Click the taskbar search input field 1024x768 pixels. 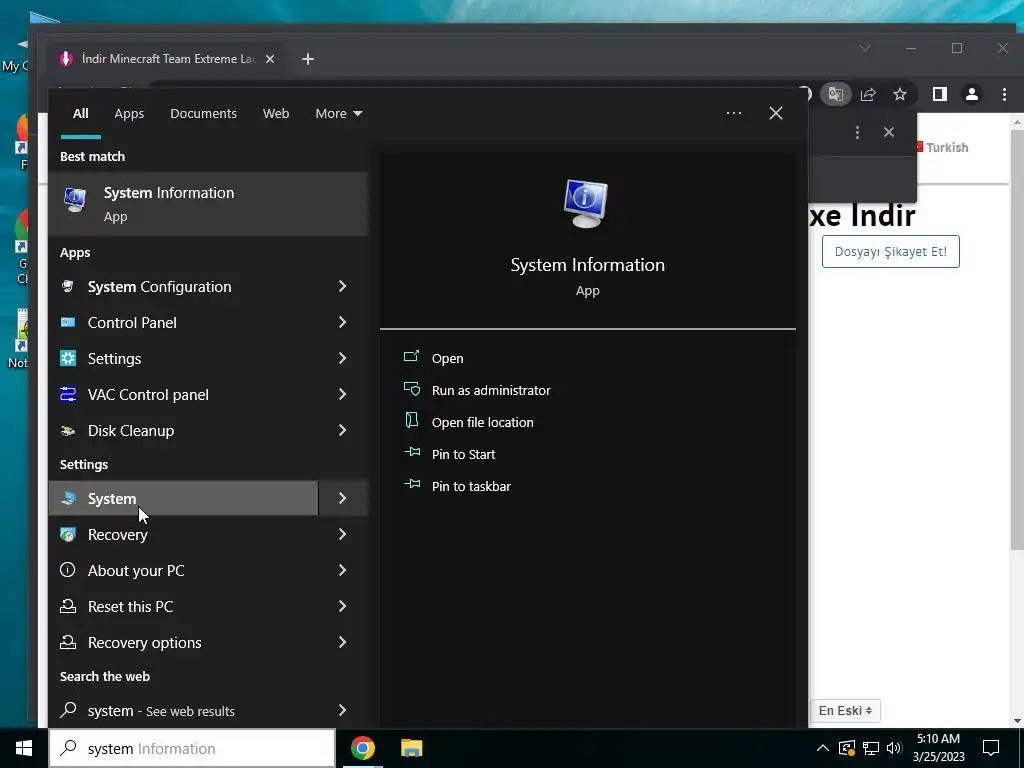coord(192,748)
